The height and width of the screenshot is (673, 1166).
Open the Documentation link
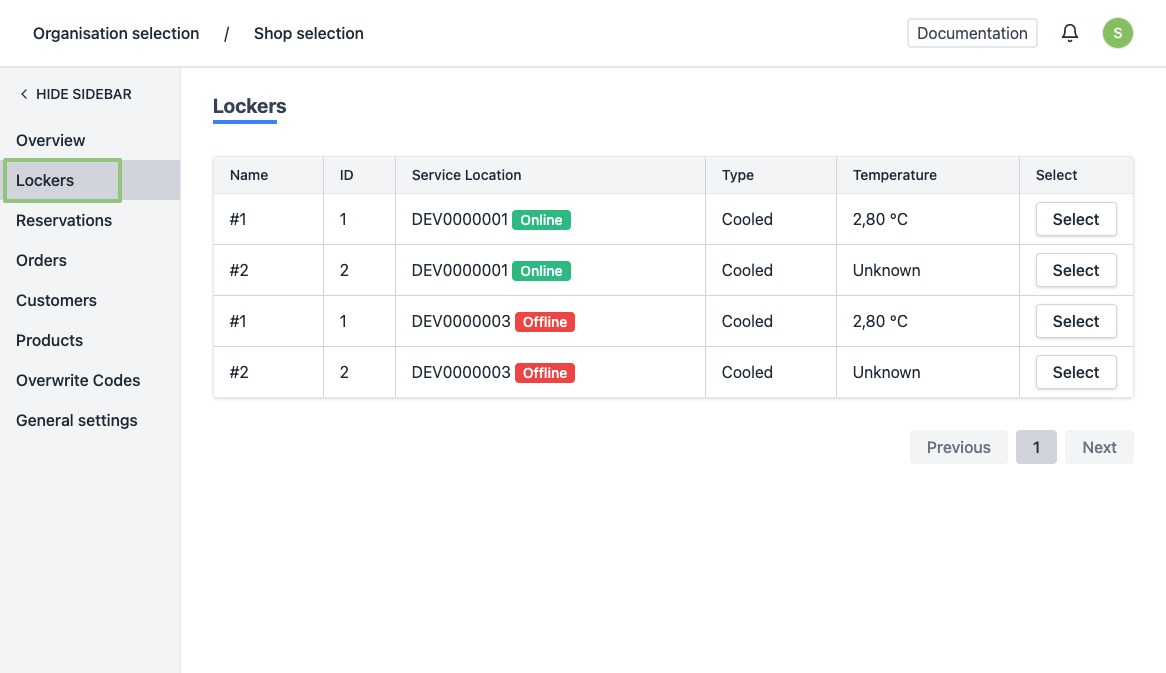[x=972, y=33]
